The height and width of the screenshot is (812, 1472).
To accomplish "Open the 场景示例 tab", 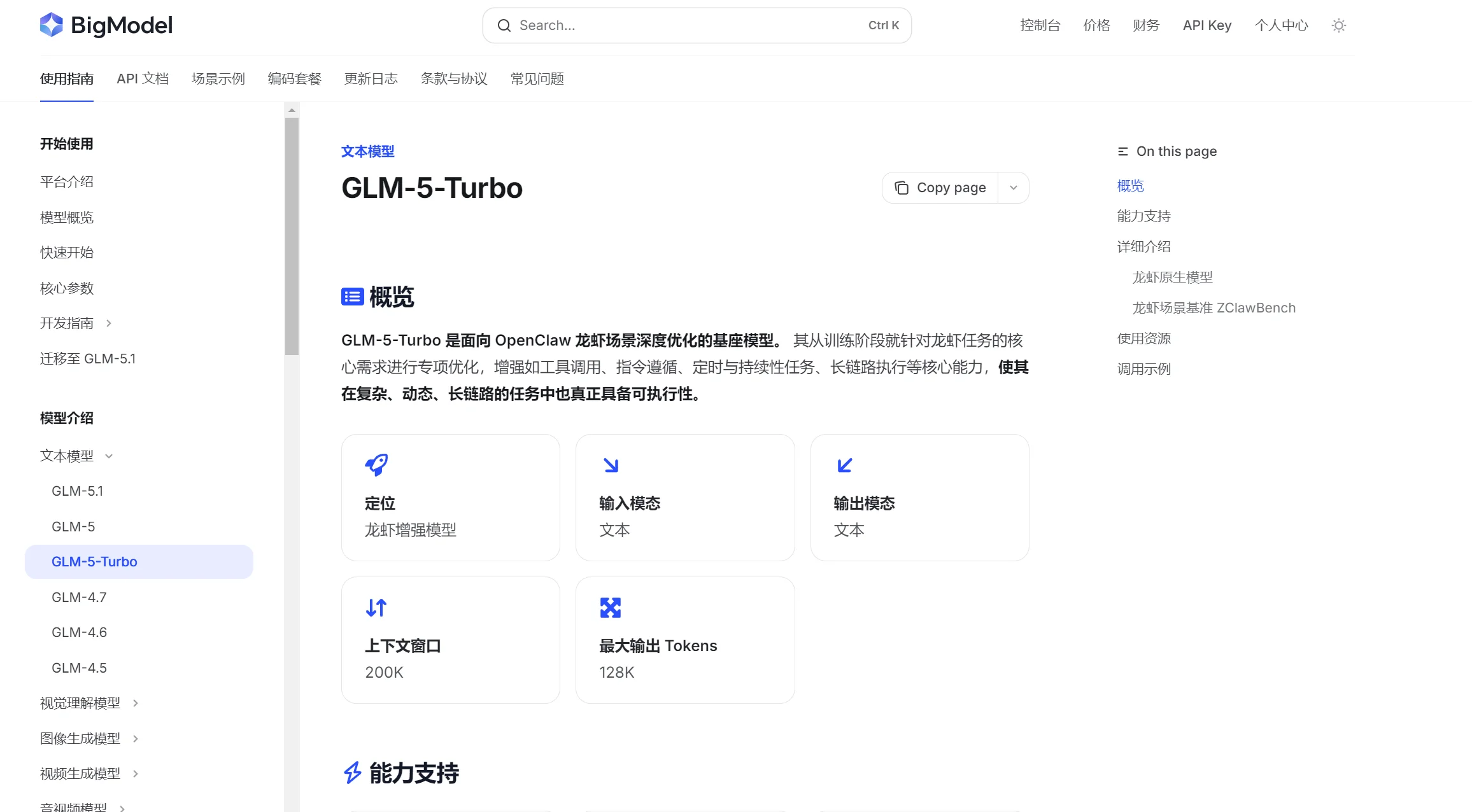I will click(x=218, y=79).
